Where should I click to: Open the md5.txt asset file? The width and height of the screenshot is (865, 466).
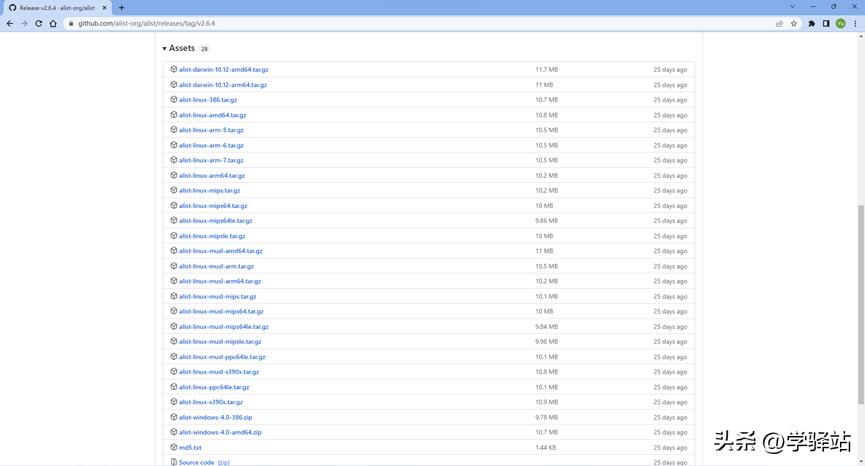coord(190,447)
